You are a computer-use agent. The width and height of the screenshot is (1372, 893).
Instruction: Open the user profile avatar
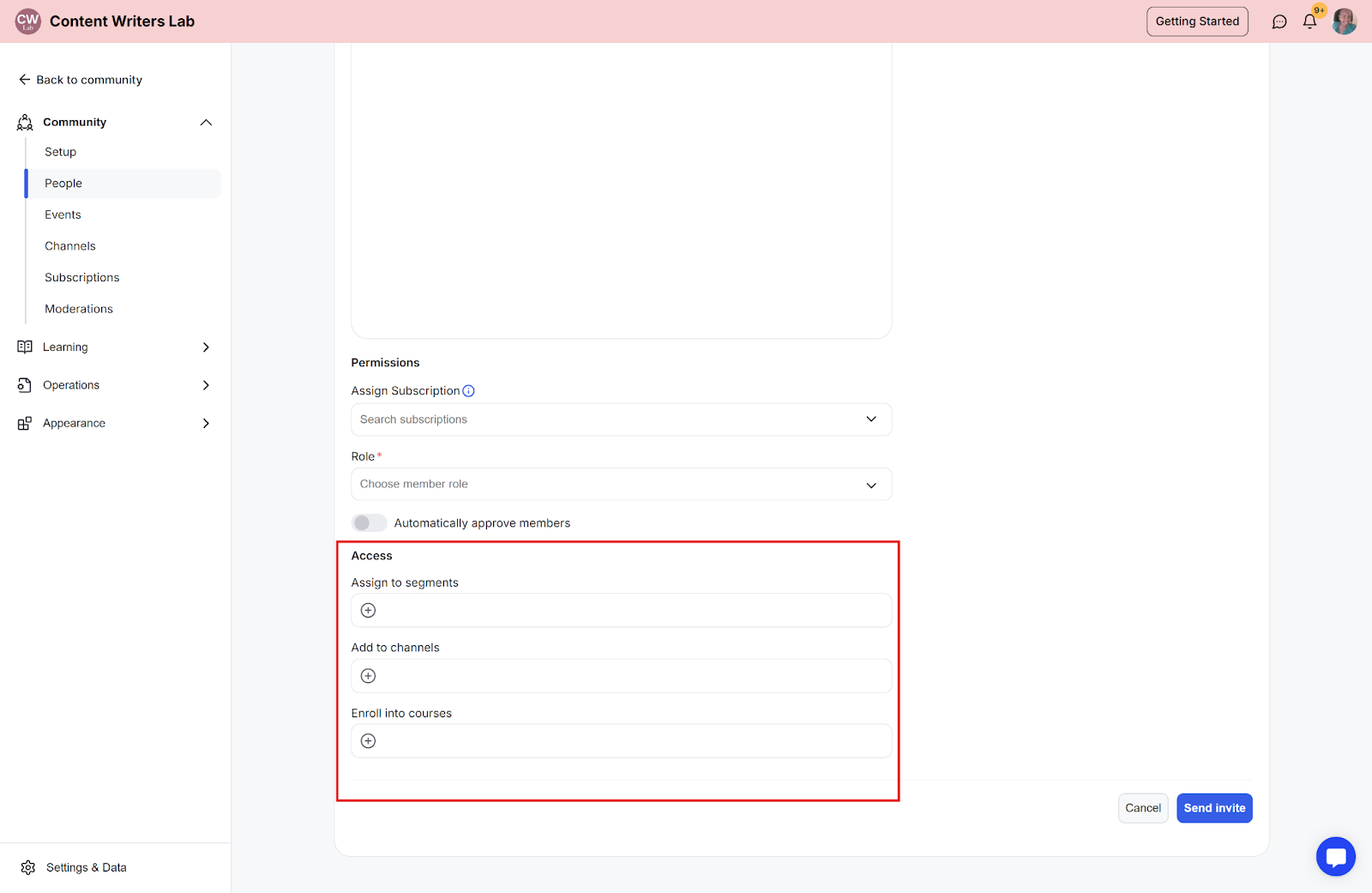click(x=1345, y=21)
